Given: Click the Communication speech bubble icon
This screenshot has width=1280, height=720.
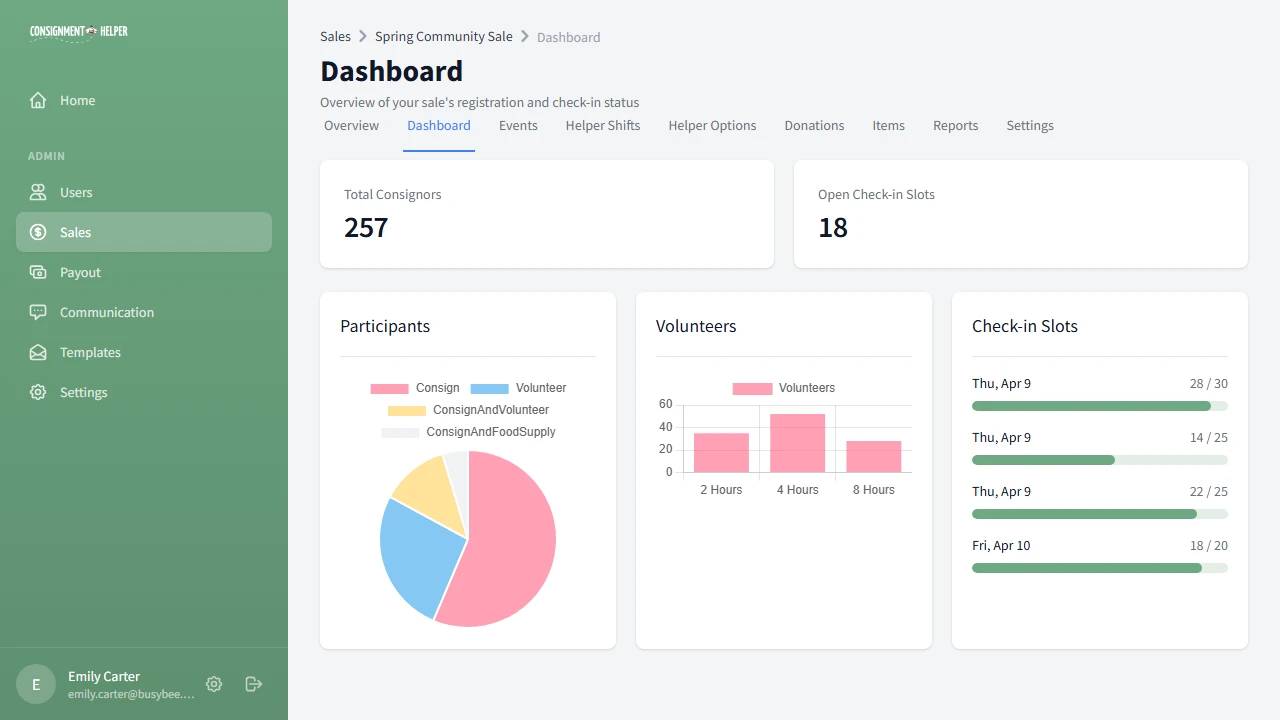Looking at the screenshot, I should pyautogui.click(x=38, y=312).
